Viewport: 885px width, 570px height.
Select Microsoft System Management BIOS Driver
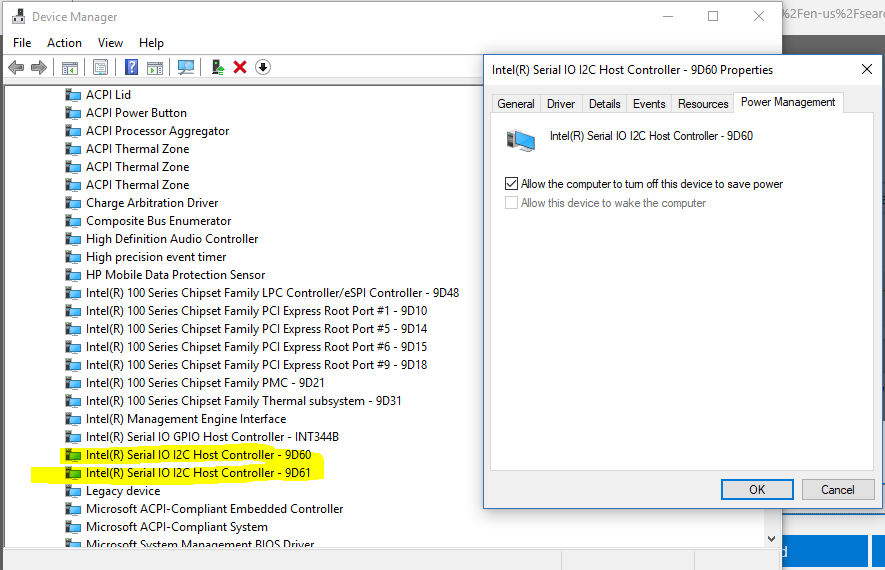200,544
